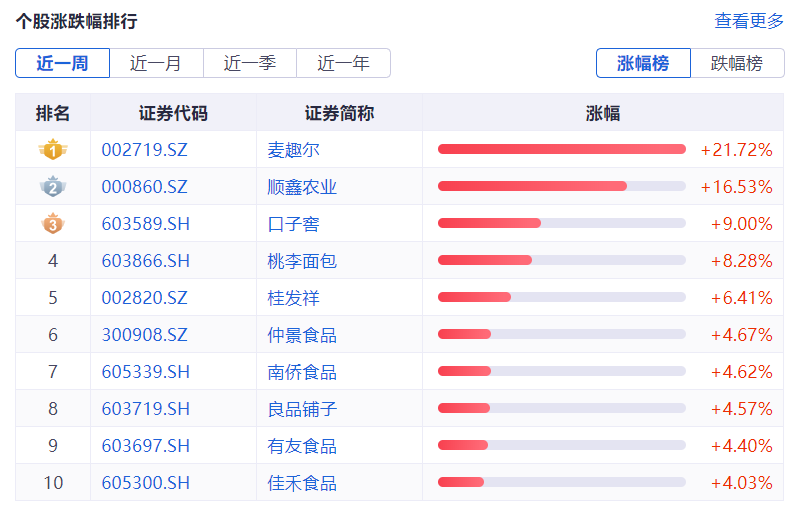
Task: Click the stock name 佳禾食品
Action: 302,483
